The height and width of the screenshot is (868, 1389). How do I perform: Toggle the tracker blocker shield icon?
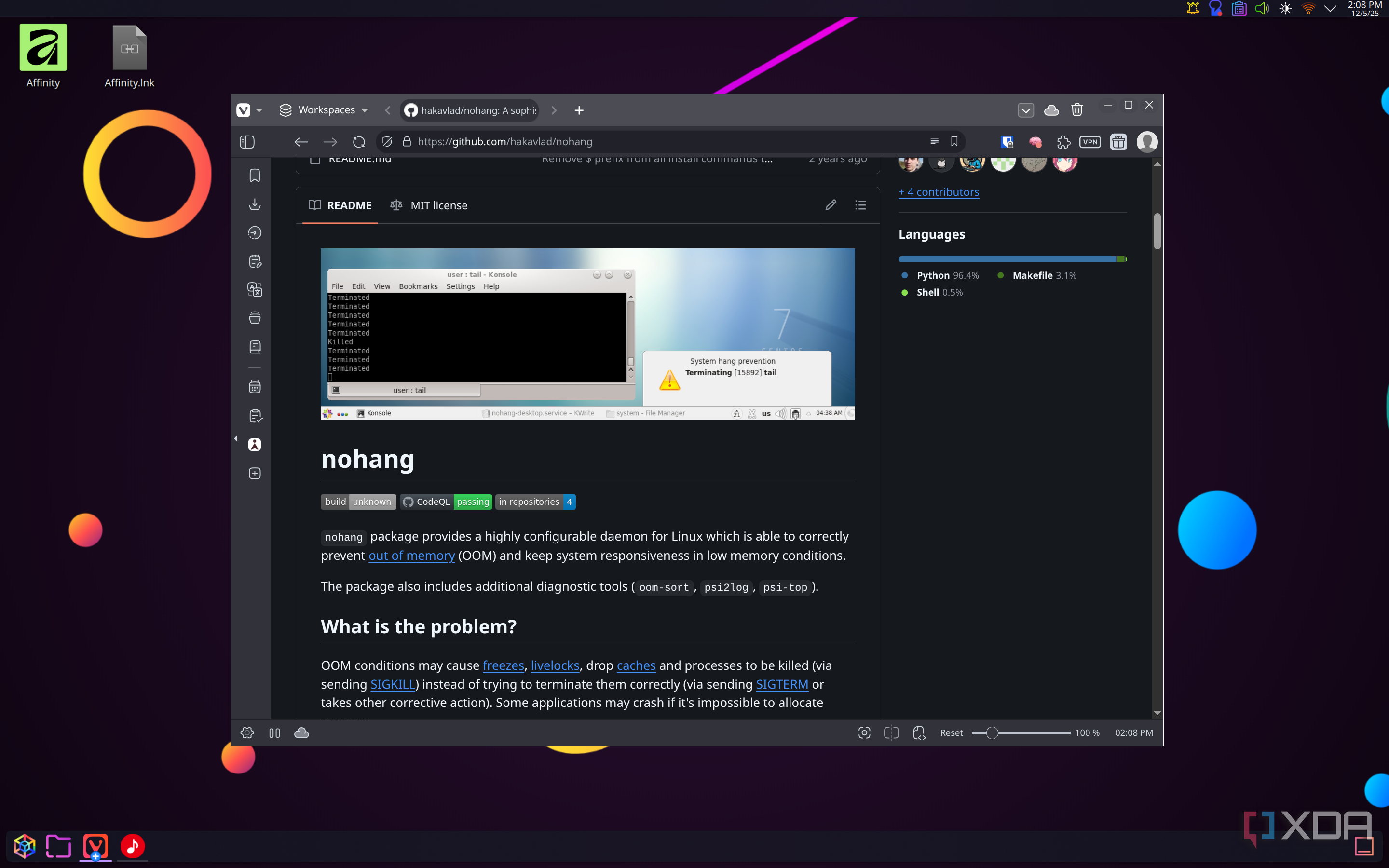(387, 142)
